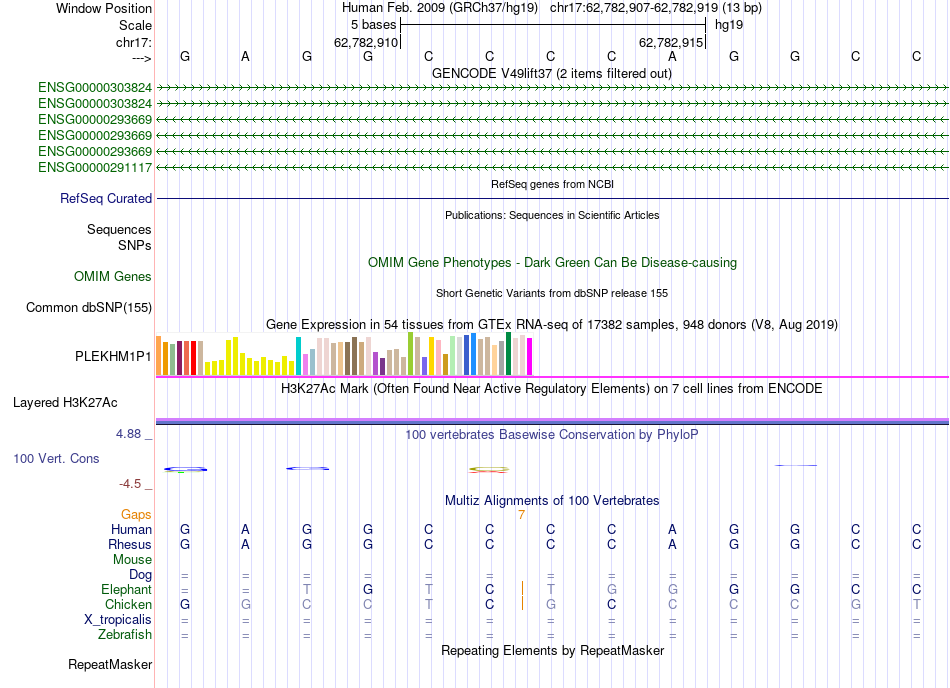The height and width of the screenshot is (688, 950).
Task: Open RefSeq genes from NCBI title
Action: tap(552, 184)
